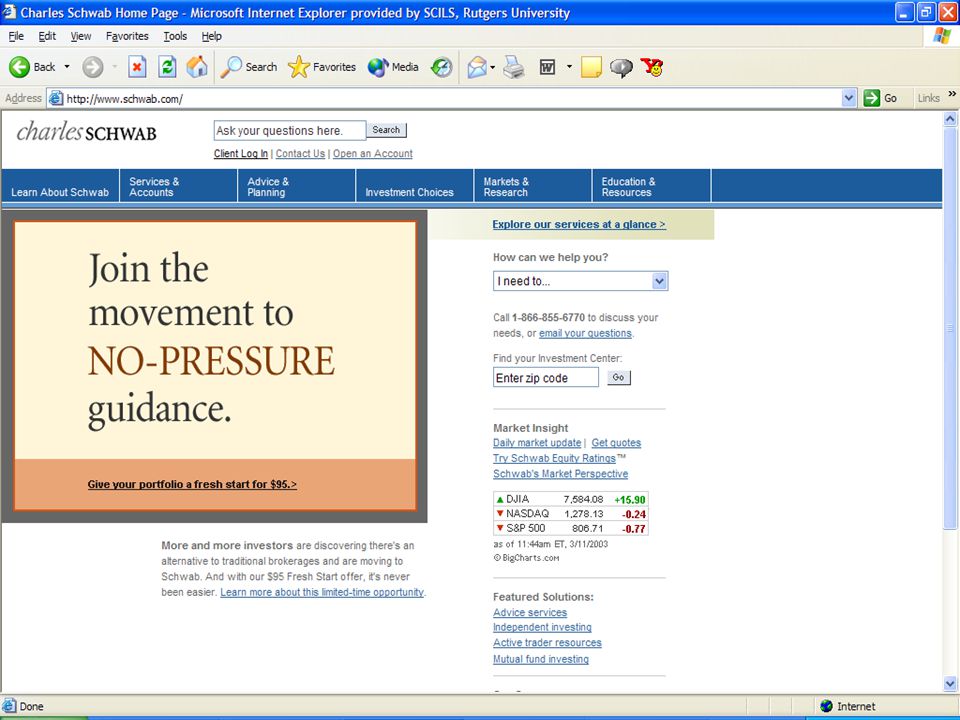The height and width of the screenshot is (720, 960).
Task: Open the Edit with Word dropdown arrow
Action: coord(569,67)
